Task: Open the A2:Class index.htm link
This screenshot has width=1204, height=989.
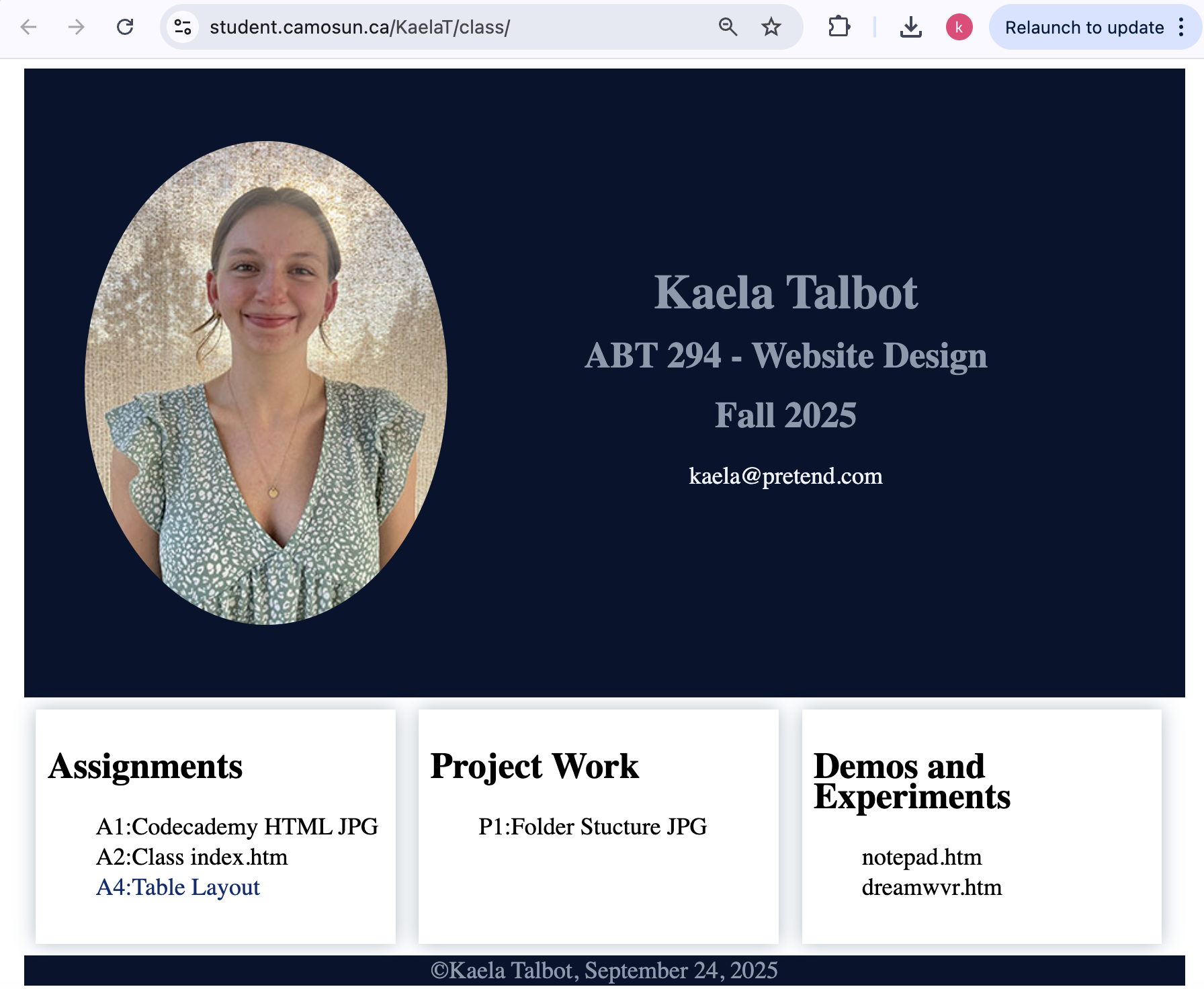Action: click(x=191, y=857)
